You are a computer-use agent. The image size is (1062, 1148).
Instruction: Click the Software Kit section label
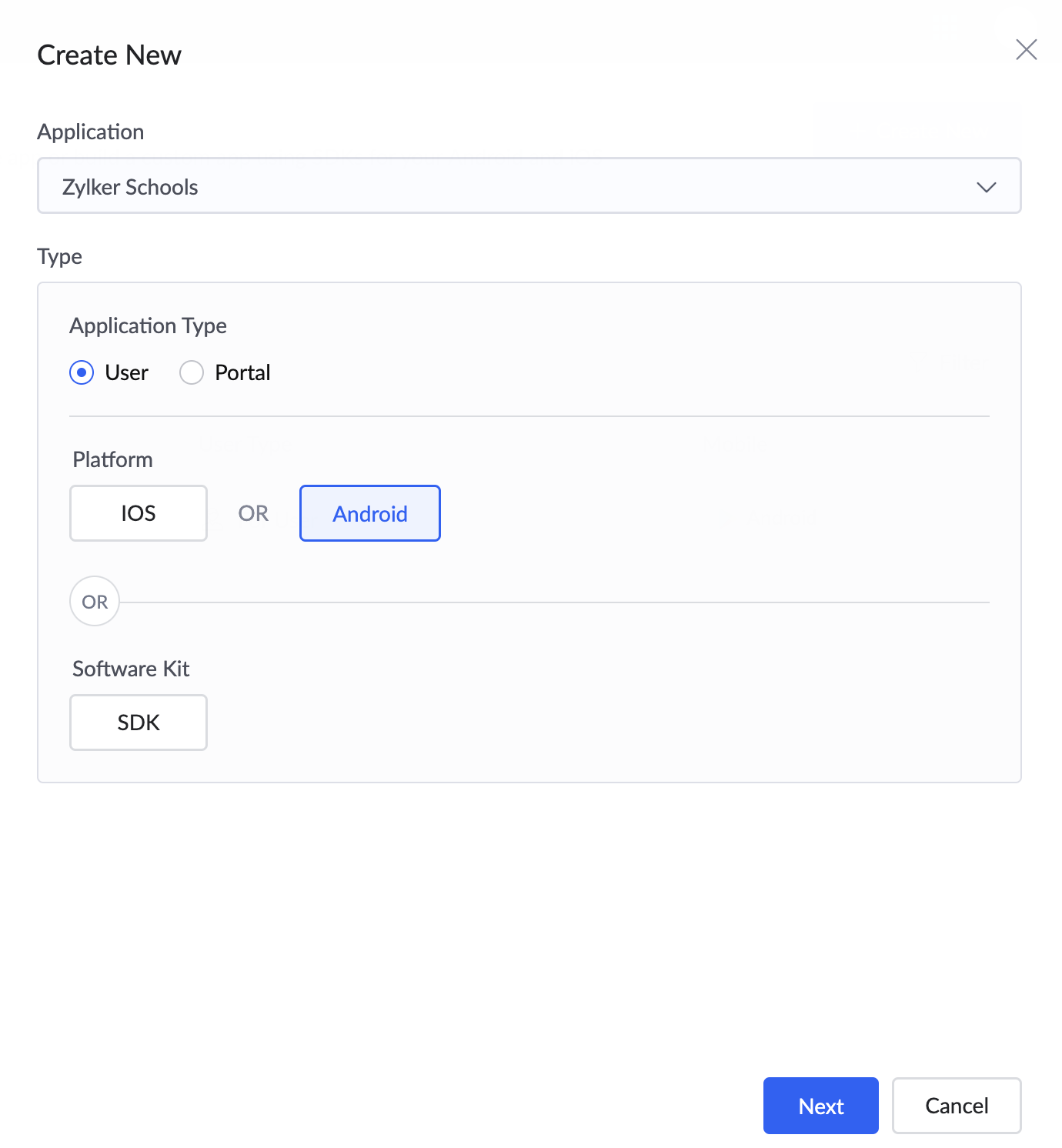(x=131, y=669)
